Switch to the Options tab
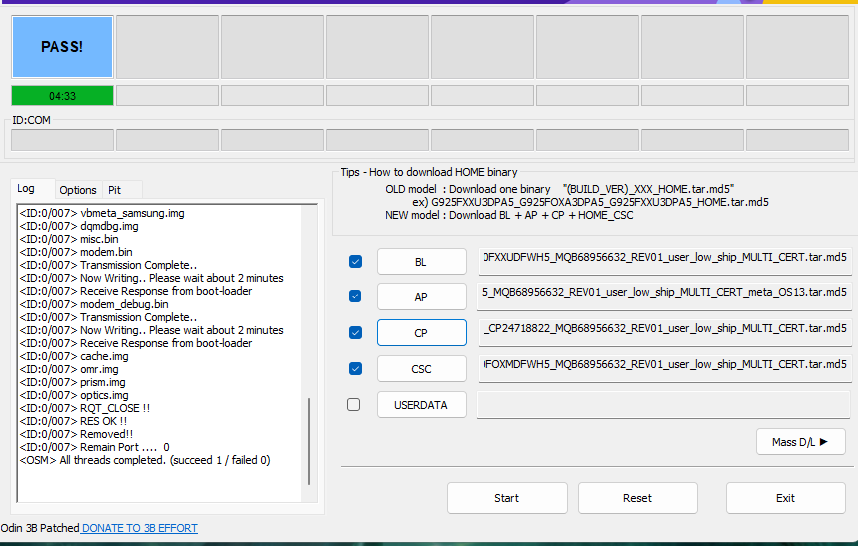The height and width of the screenshot is (546, 858). point(78,190)
